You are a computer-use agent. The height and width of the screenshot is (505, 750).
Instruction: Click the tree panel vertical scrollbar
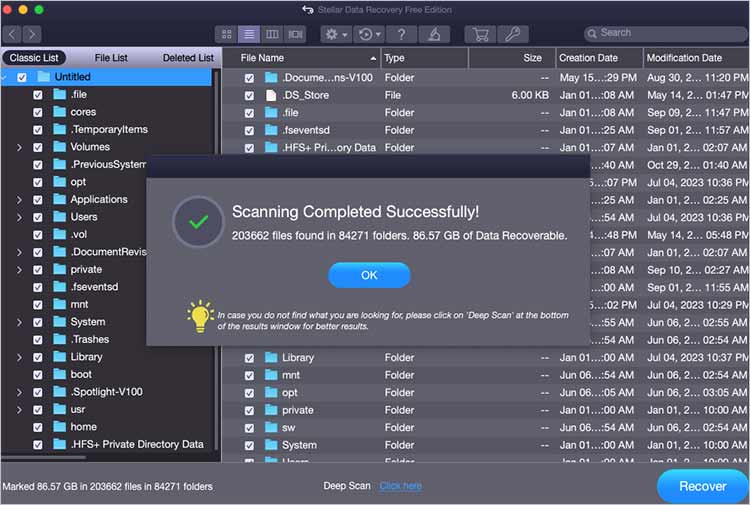[216, 261]
